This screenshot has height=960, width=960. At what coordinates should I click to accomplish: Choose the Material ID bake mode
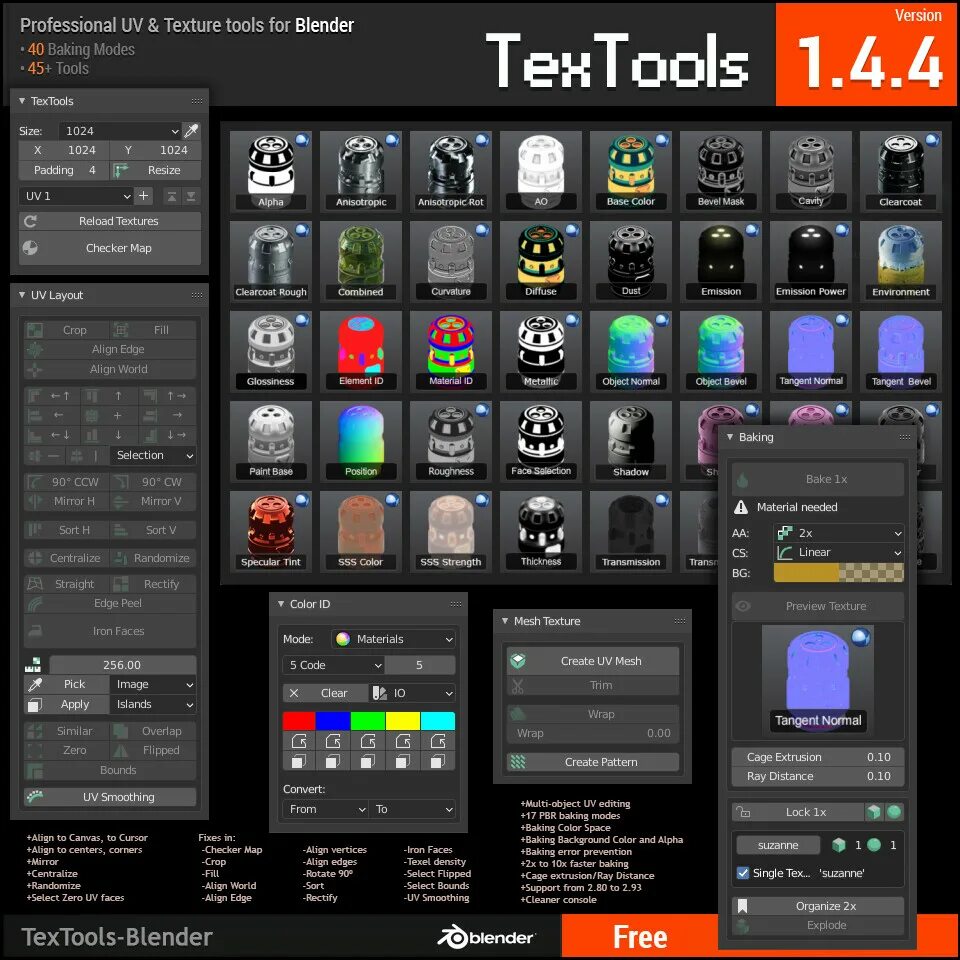click(x=451, y=351)
